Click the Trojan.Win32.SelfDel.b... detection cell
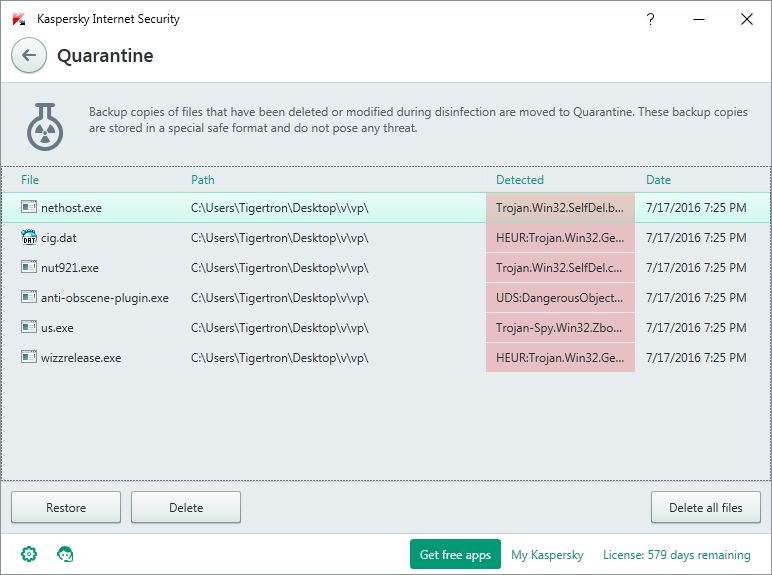This screenshot has height=575, width=772. (x=560, y=208)
